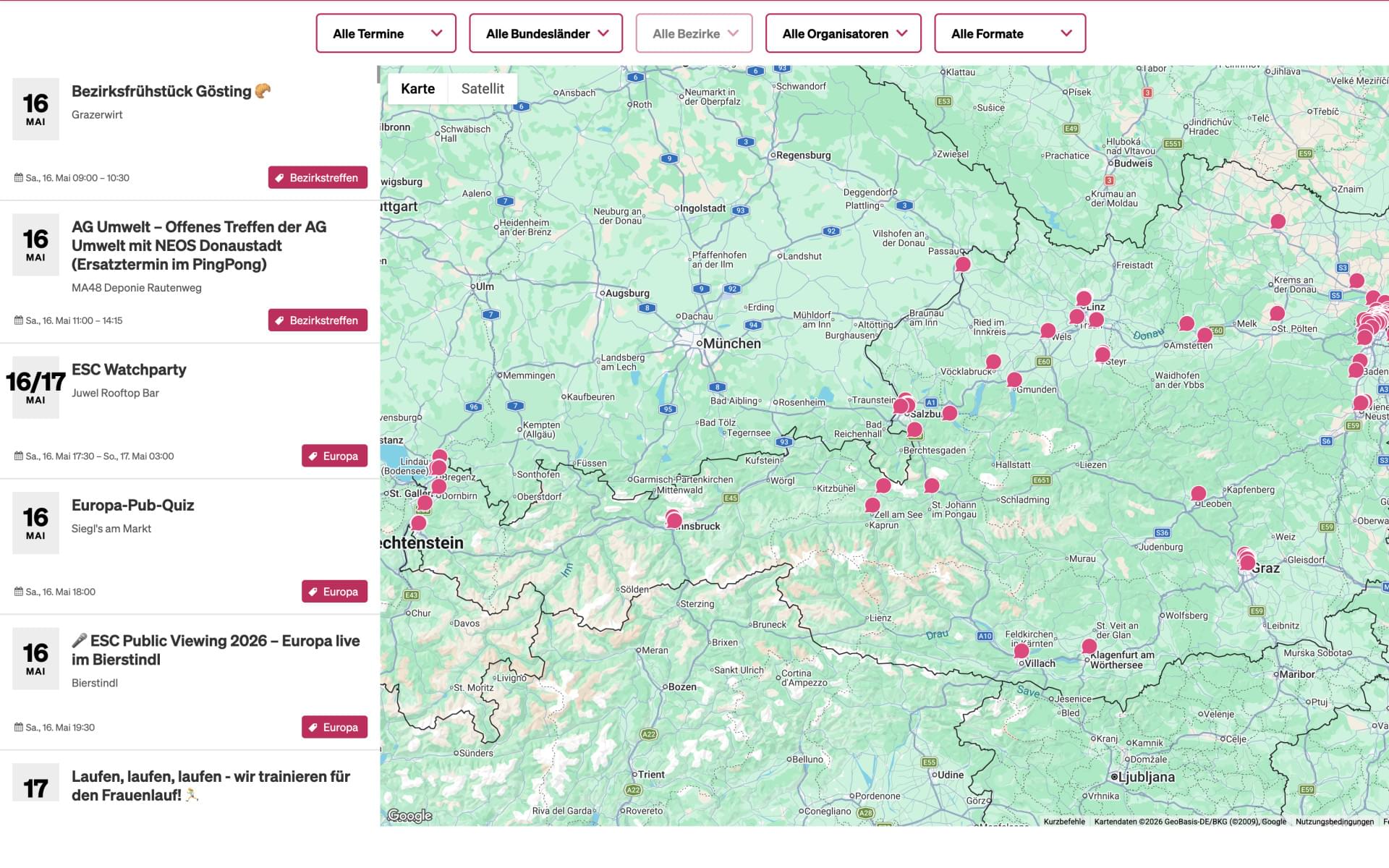The height and width of the screenshot is (868, 1389).
Task: Open ESC Public Viewing 2026 event
Action: pos(216,650)
